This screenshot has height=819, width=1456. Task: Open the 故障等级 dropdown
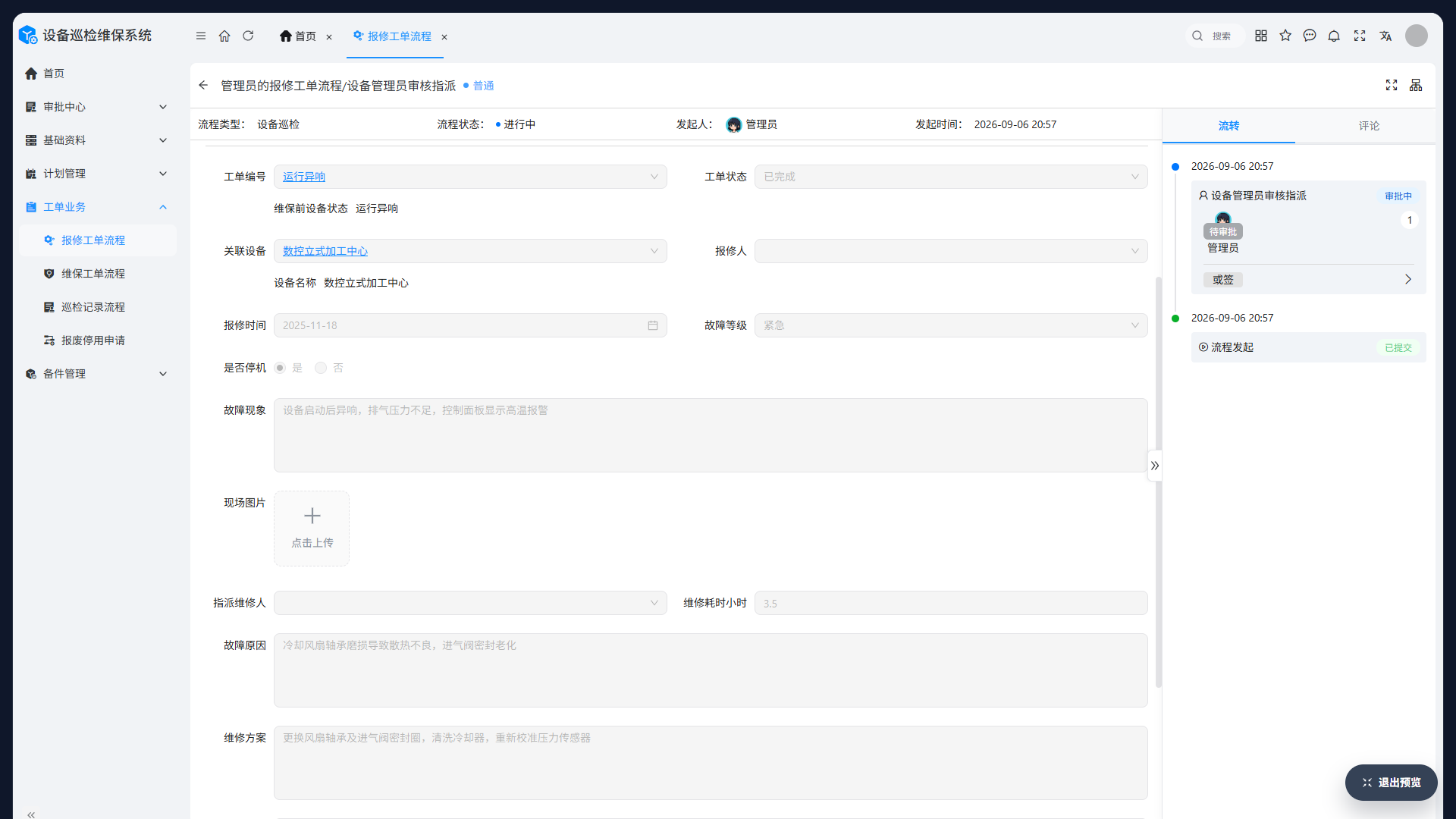click(951, 325)
